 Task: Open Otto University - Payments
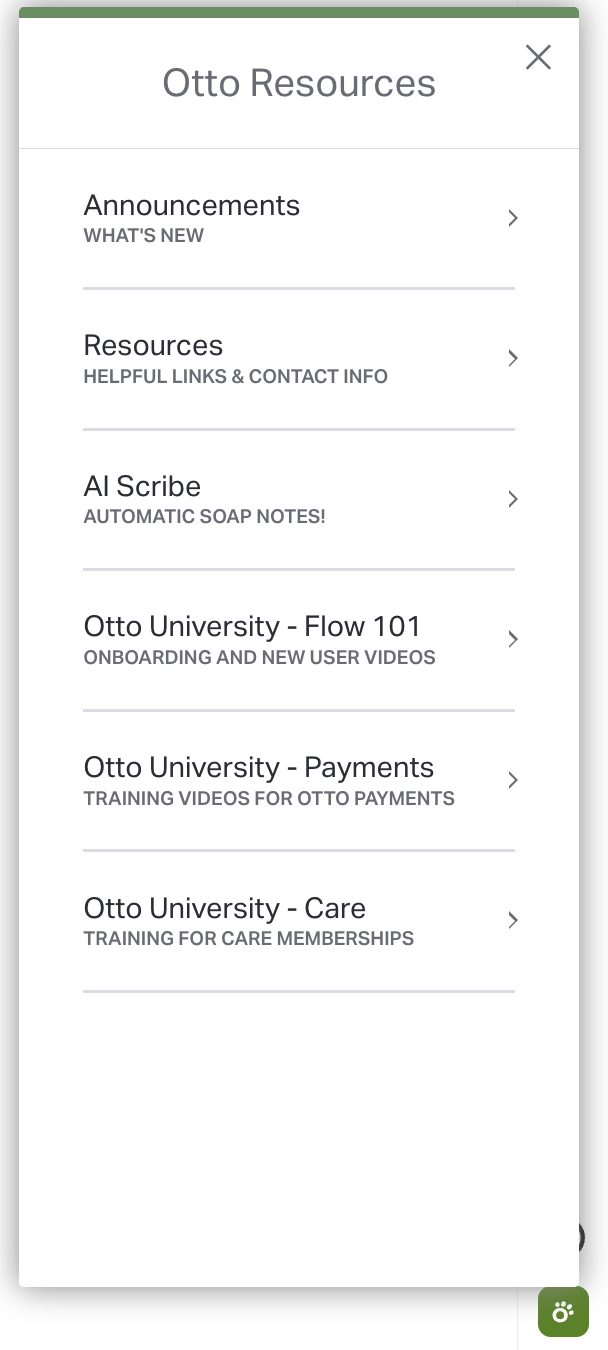pos(299,781)
